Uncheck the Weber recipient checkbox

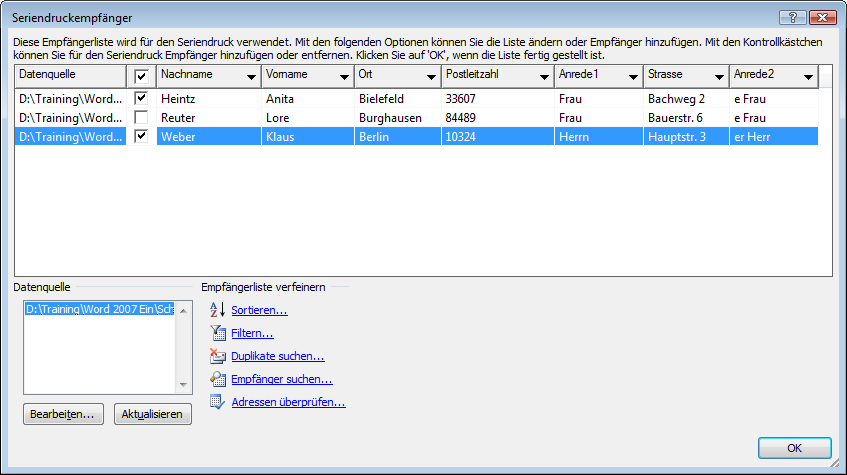click(141, 136)
